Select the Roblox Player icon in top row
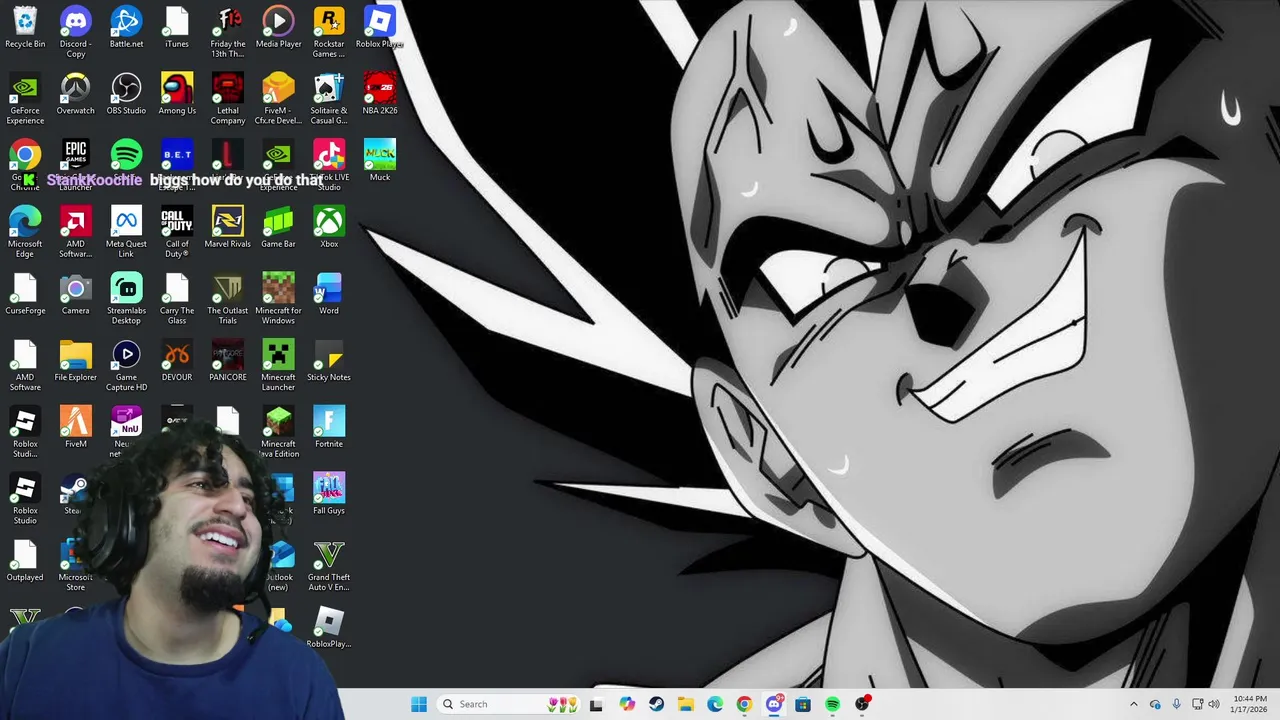Viewport: 1280px width, 720px height. [x=379, y=28]
